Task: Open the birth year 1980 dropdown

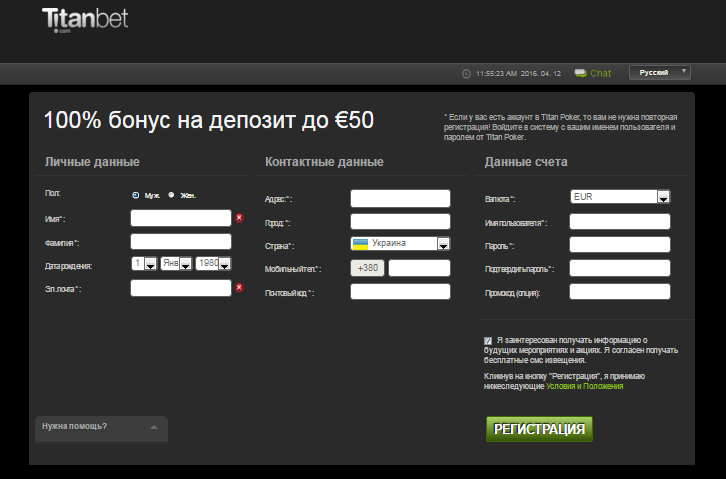Action: [213, 263]
